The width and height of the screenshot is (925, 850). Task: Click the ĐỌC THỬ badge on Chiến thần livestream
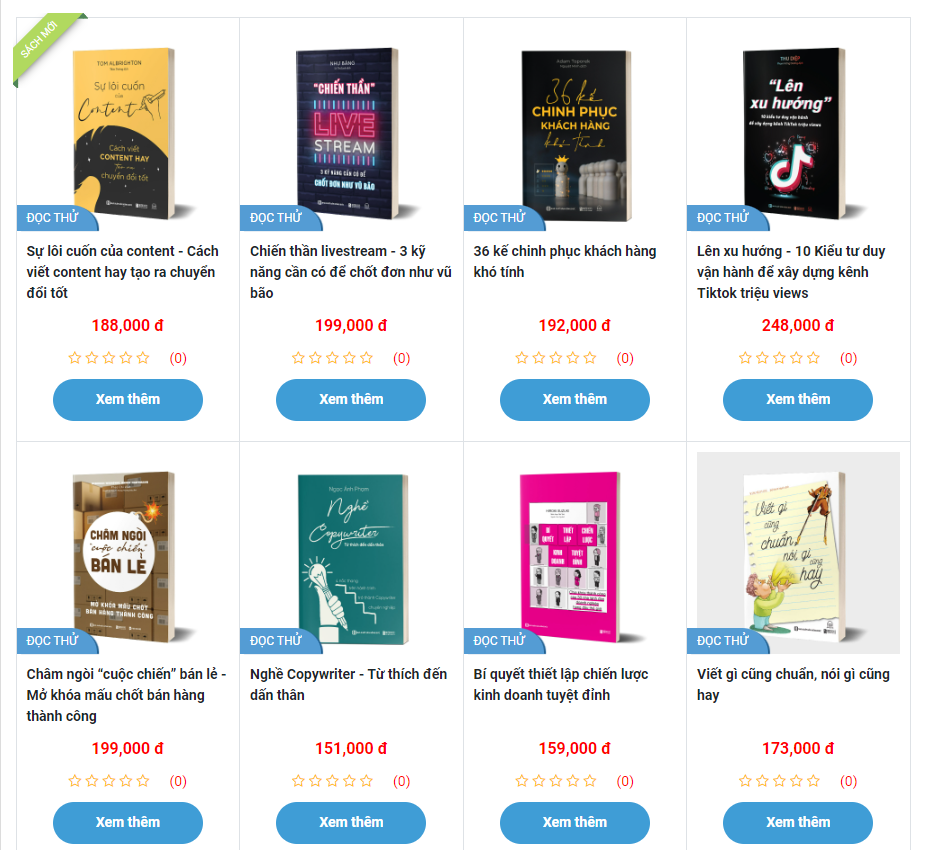click(x=276, y=218)
